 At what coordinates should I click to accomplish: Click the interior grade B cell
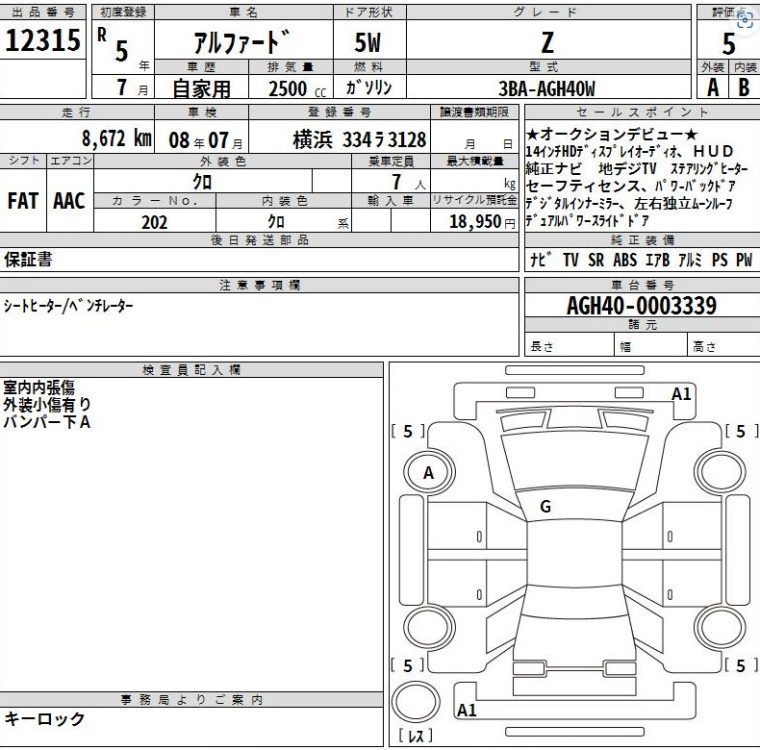[x=743, y=87]
